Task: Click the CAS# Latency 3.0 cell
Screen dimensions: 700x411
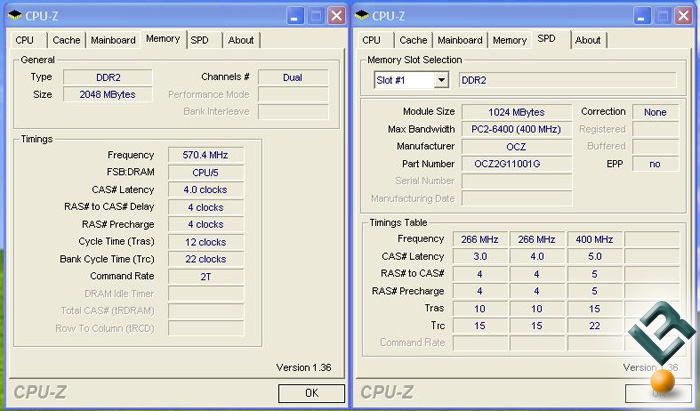Action: pyautogui.click(x=480, y=257)
